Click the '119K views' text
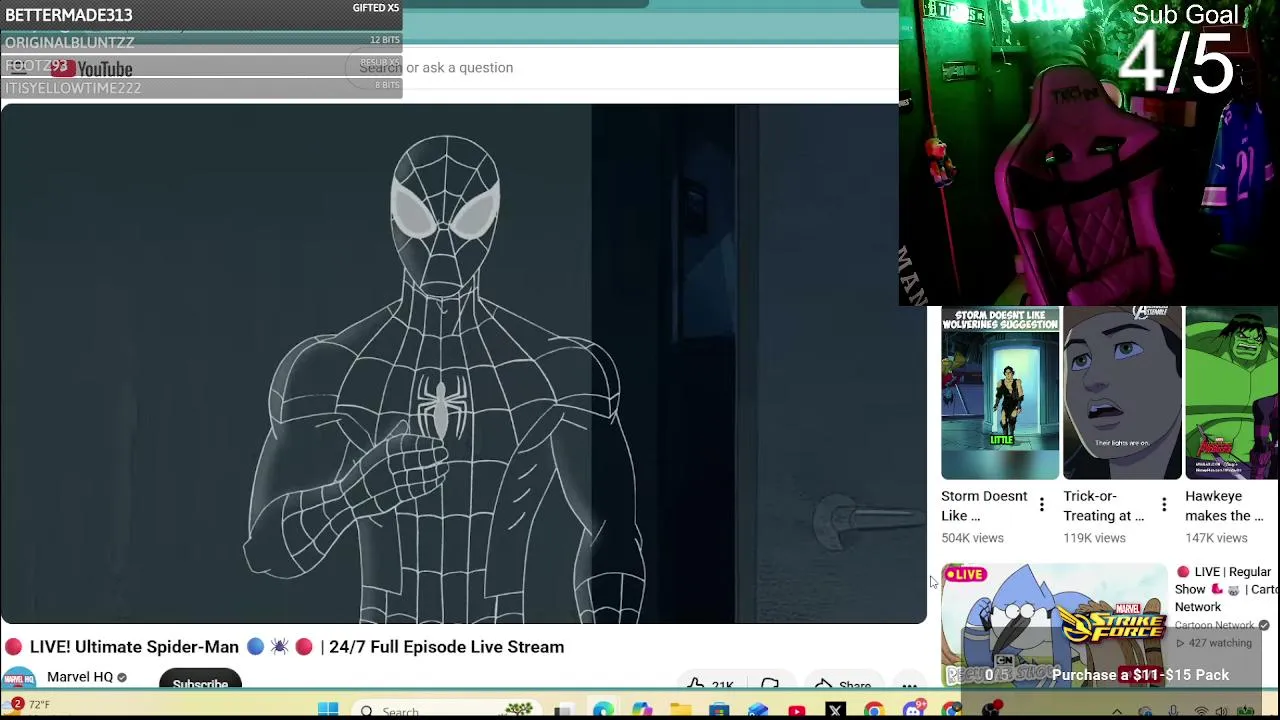 (x=1094, y=538)
